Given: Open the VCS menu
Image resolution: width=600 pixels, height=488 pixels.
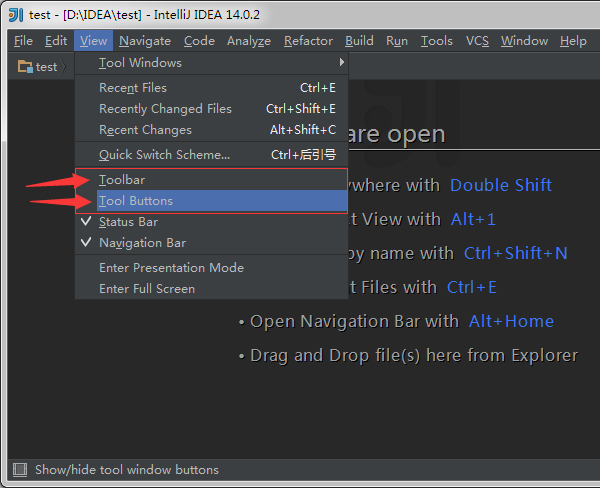Looking at the screenshot, I should tap(477, 41).
